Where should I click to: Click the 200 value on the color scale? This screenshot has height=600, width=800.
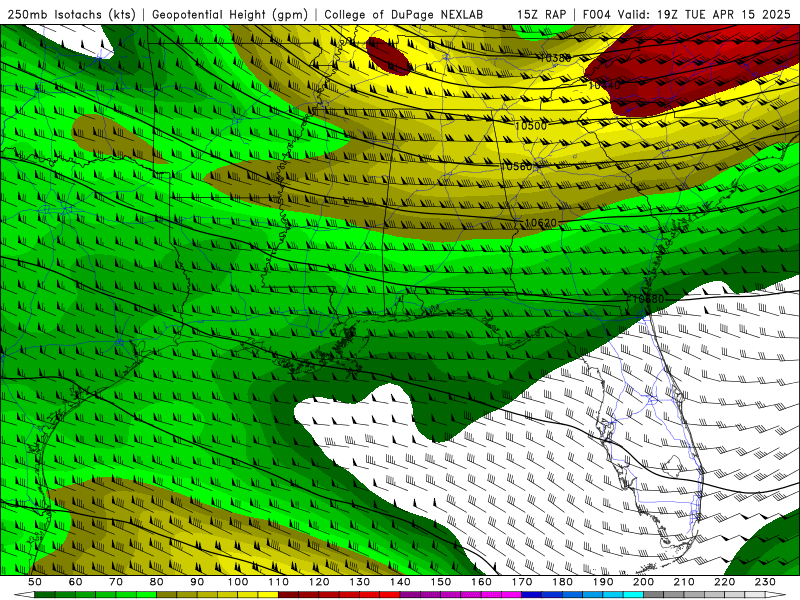tap(643, 582)
